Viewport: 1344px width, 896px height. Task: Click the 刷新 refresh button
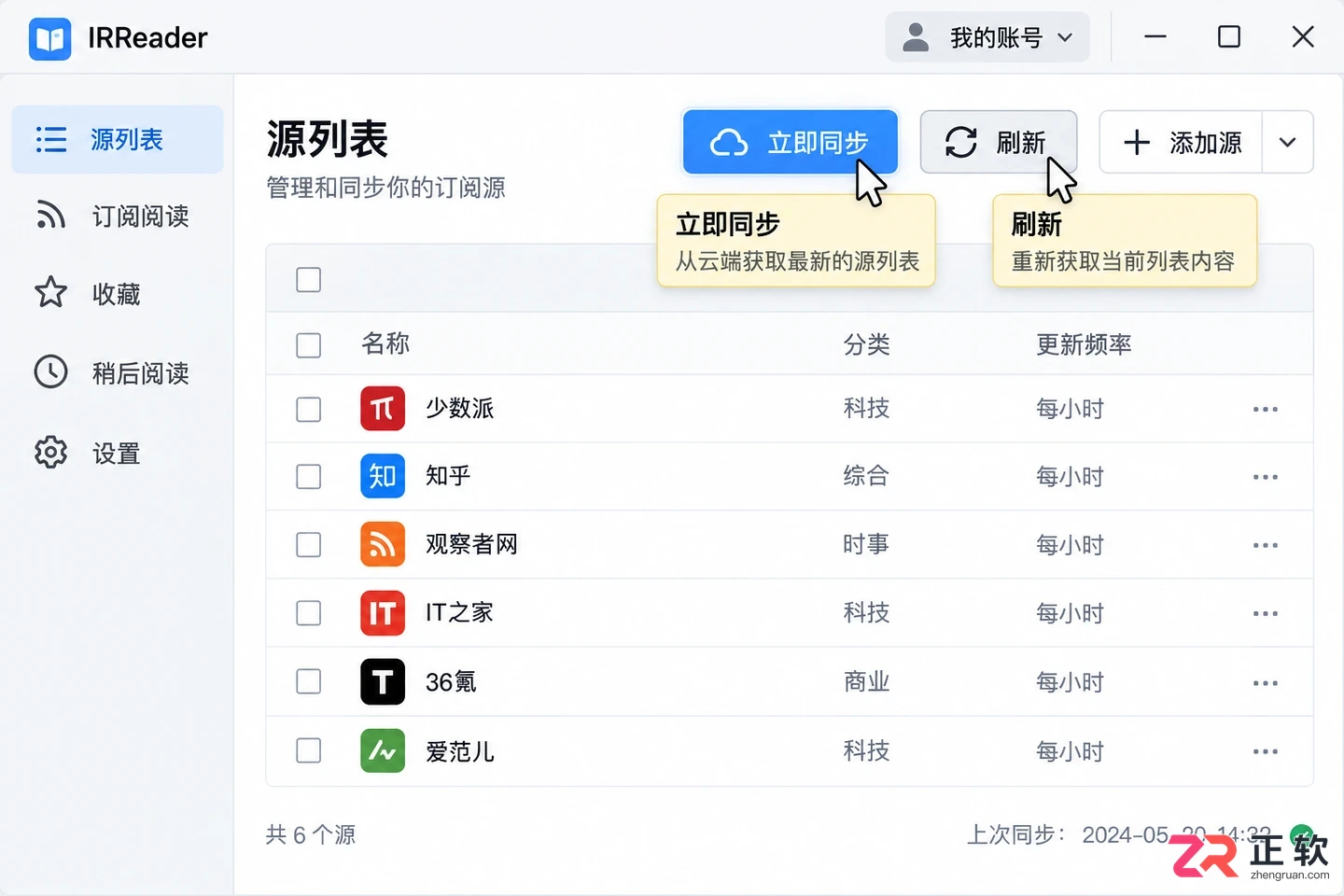(999, 142)
